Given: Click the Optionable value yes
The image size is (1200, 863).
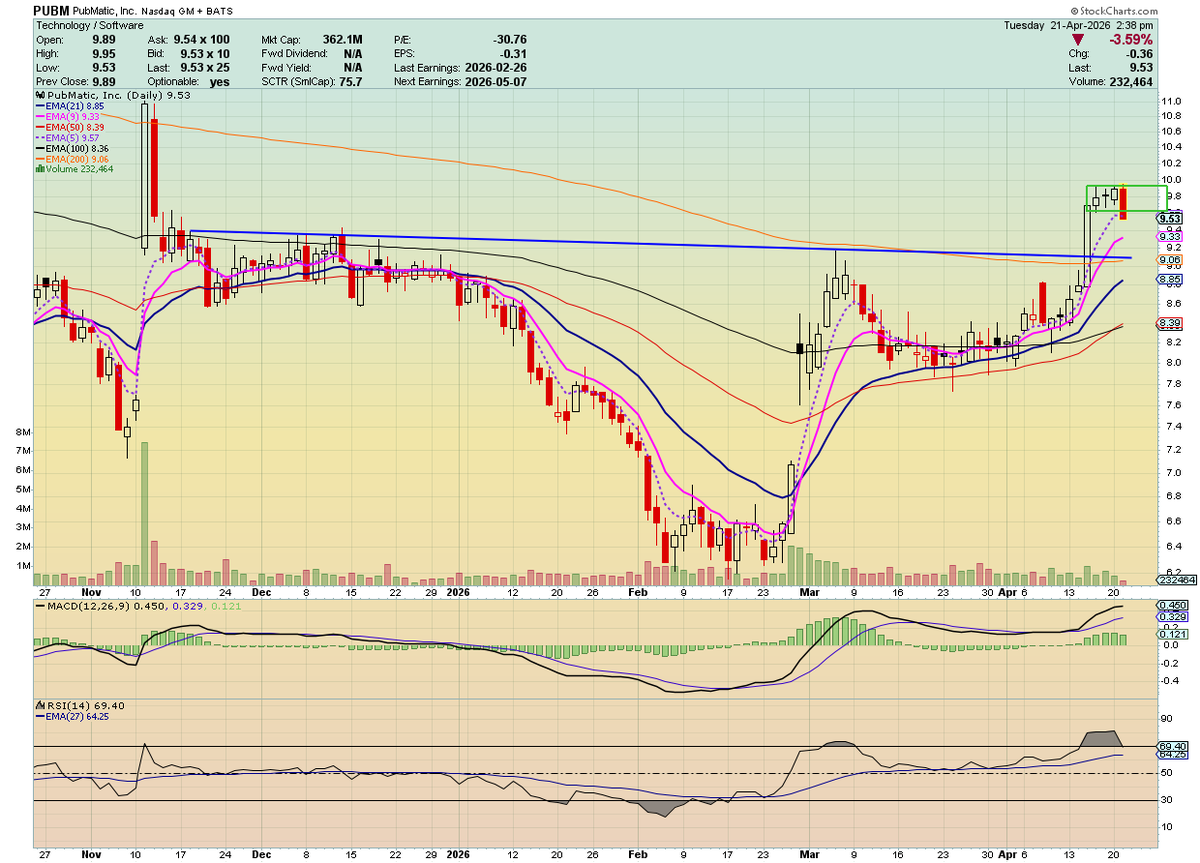Looking at the screenshot, I should [x=220, y=82].
